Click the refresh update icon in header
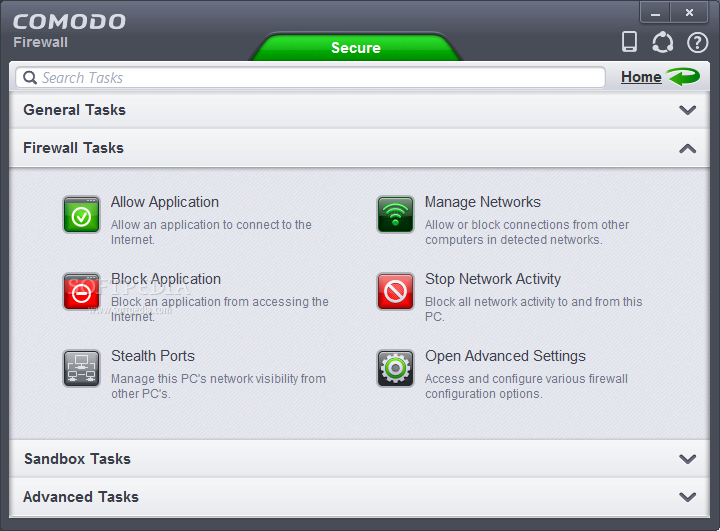720x531 pixels. (663, 42)
